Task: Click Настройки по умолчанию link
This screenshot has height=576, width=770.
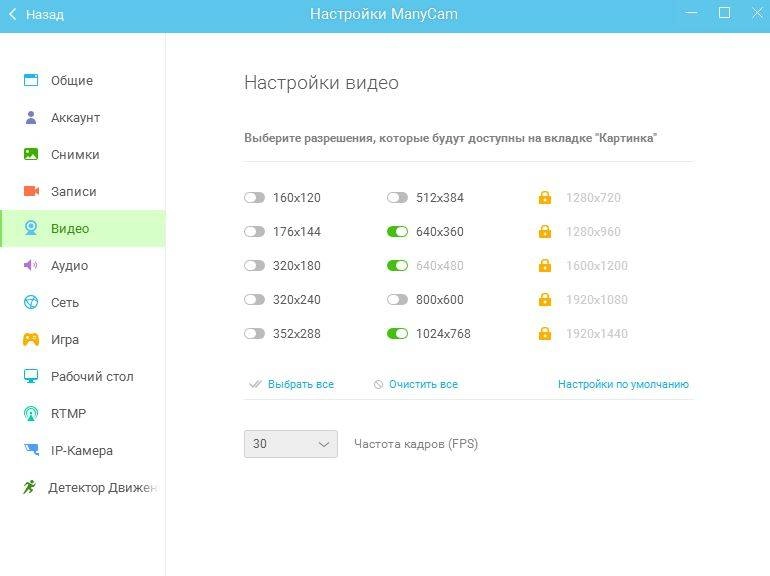Action: [x=623, y=384]
